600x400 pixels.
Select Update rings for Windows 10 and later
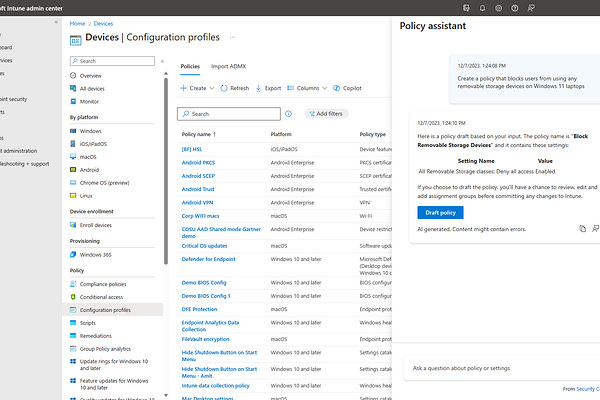tap(112, 365)
